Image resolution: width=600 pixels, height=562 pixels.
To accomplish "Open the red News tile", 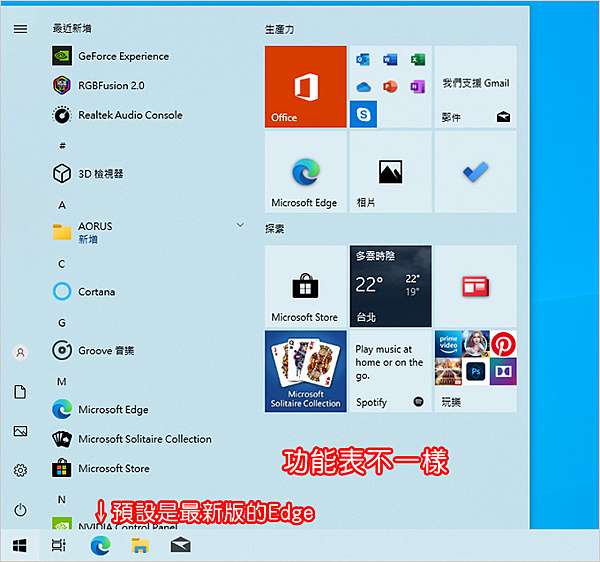I will (475, 286).
